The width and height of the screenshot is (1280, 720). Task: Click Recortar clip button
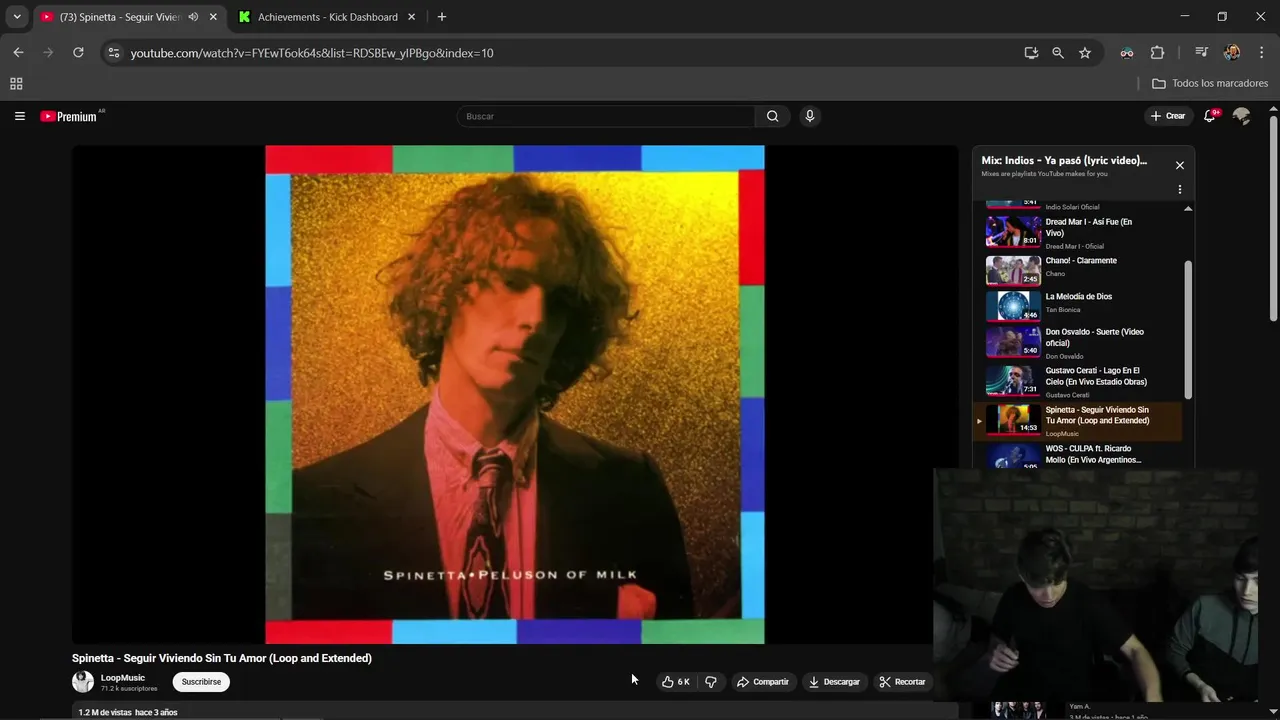point(902,682)
